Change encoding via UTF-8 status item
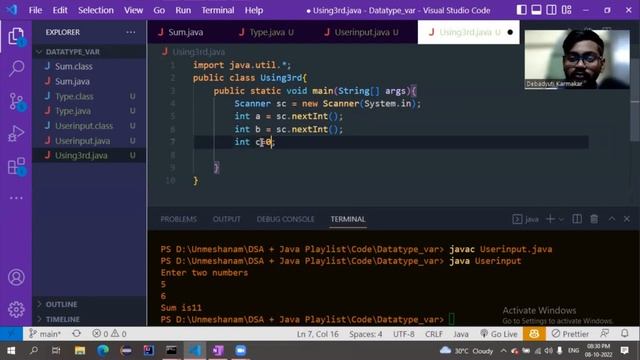The width and height of the screenshot is (640, 360). pos(404,334)
